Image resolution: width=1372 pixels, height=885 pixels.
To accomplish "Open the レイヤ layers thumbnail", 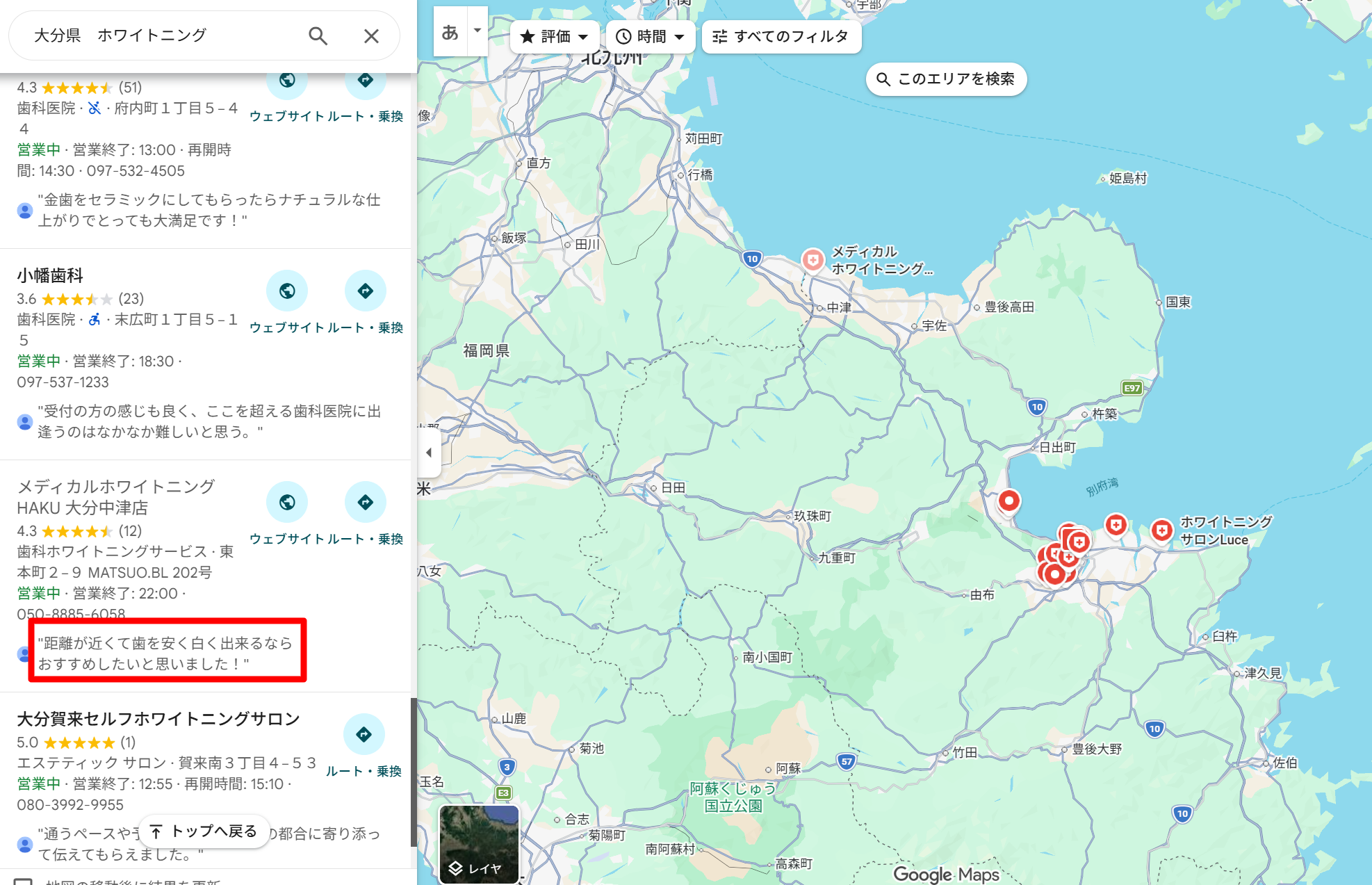I will (479, 844).
